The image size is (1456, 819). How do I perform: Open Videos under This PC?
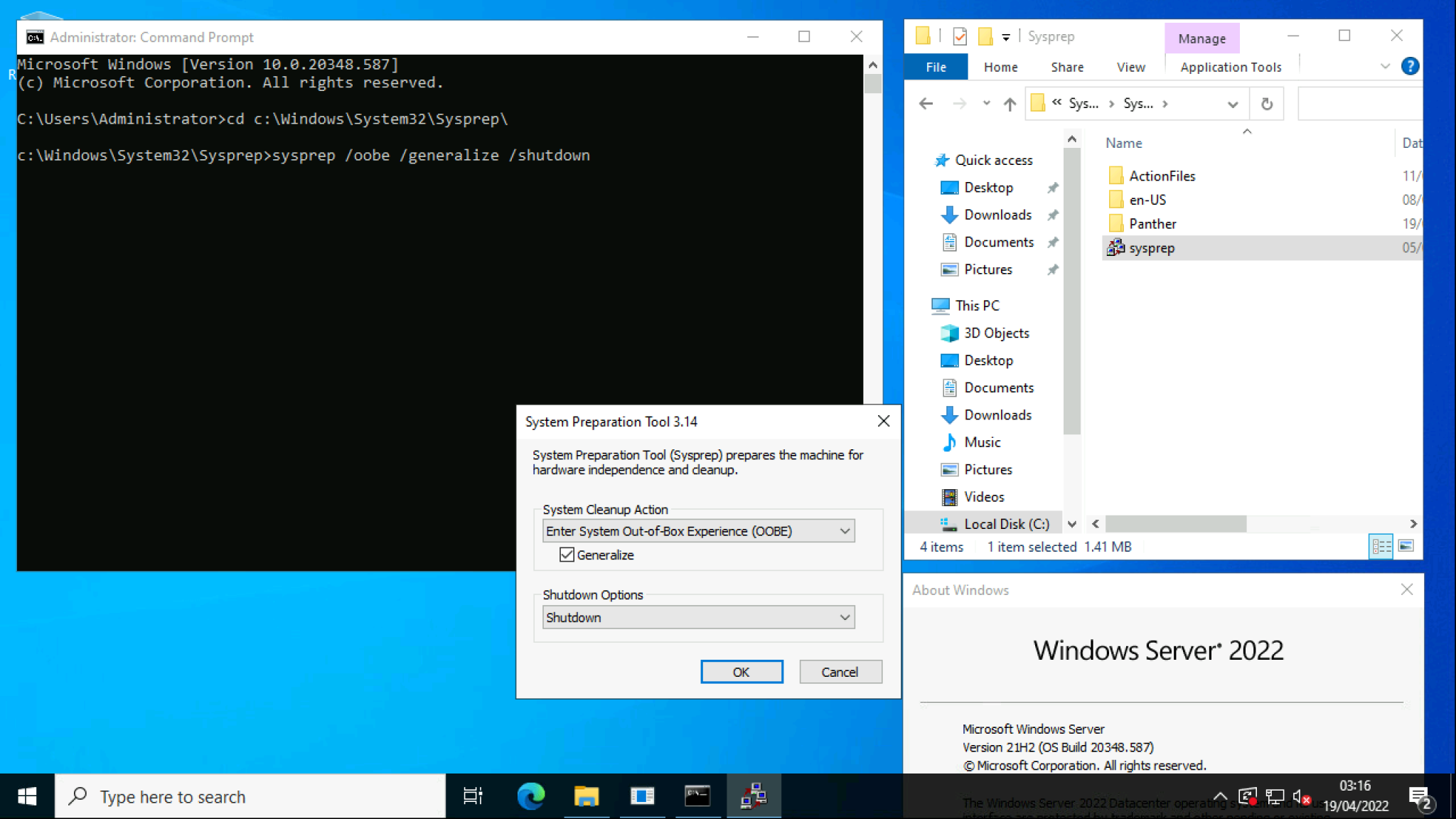[x=984, y=497]
